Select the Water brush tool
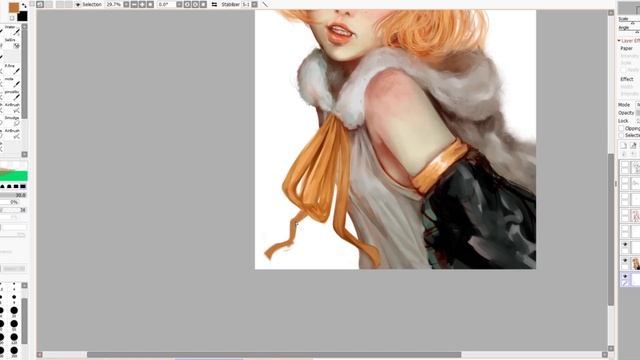Screen dimensions: 640x360 (x=12, y=30)
